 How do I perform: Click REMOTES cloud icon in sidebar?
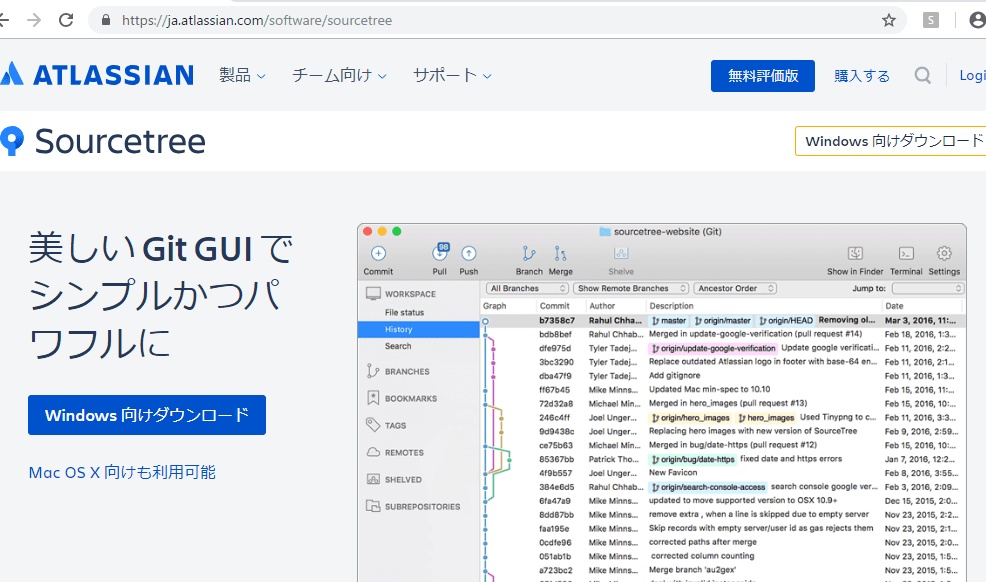tap(373, 452)
